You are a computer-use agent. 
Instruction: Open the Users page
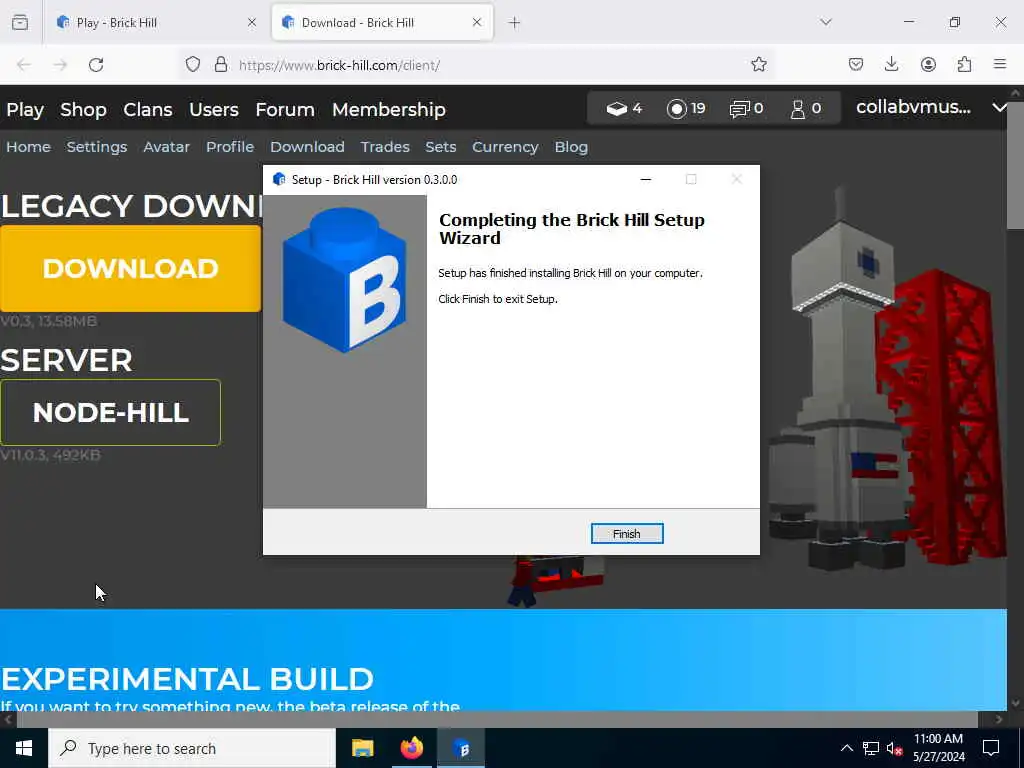[x=214, y=109]
